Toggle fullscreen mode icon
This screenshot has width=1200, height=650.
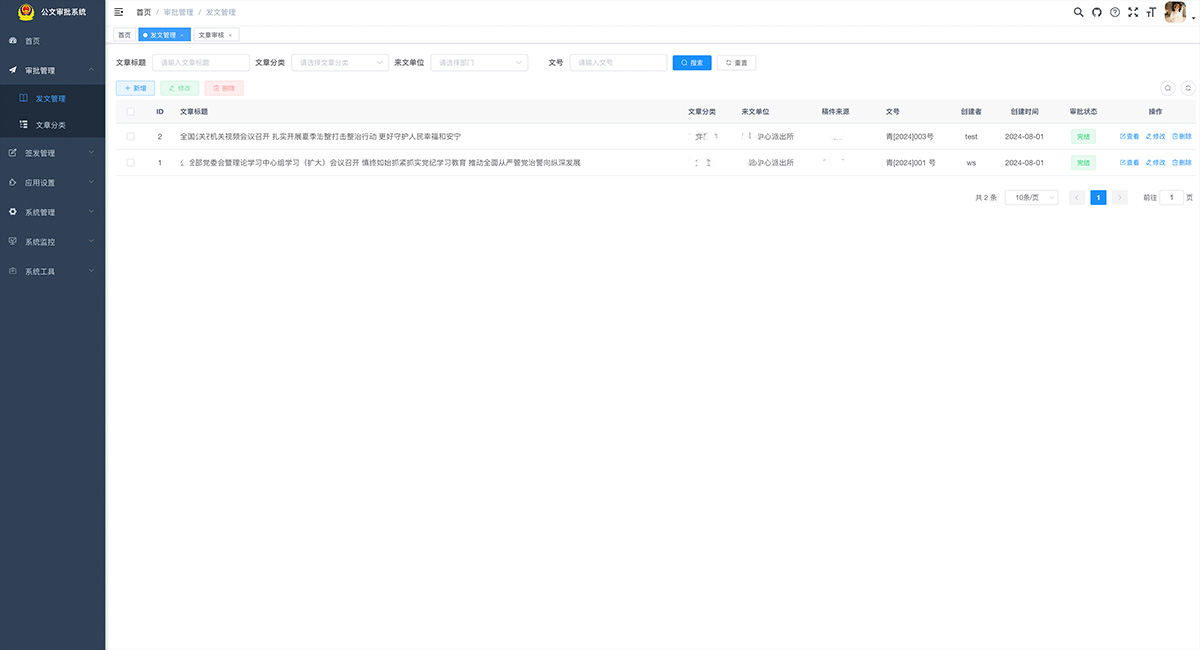[1133, 12]
